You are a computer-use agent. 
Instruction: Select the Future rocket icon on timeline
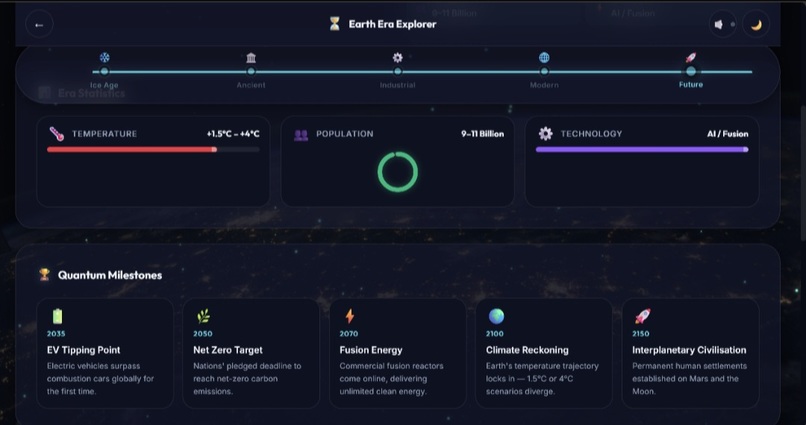coord(691,57)
